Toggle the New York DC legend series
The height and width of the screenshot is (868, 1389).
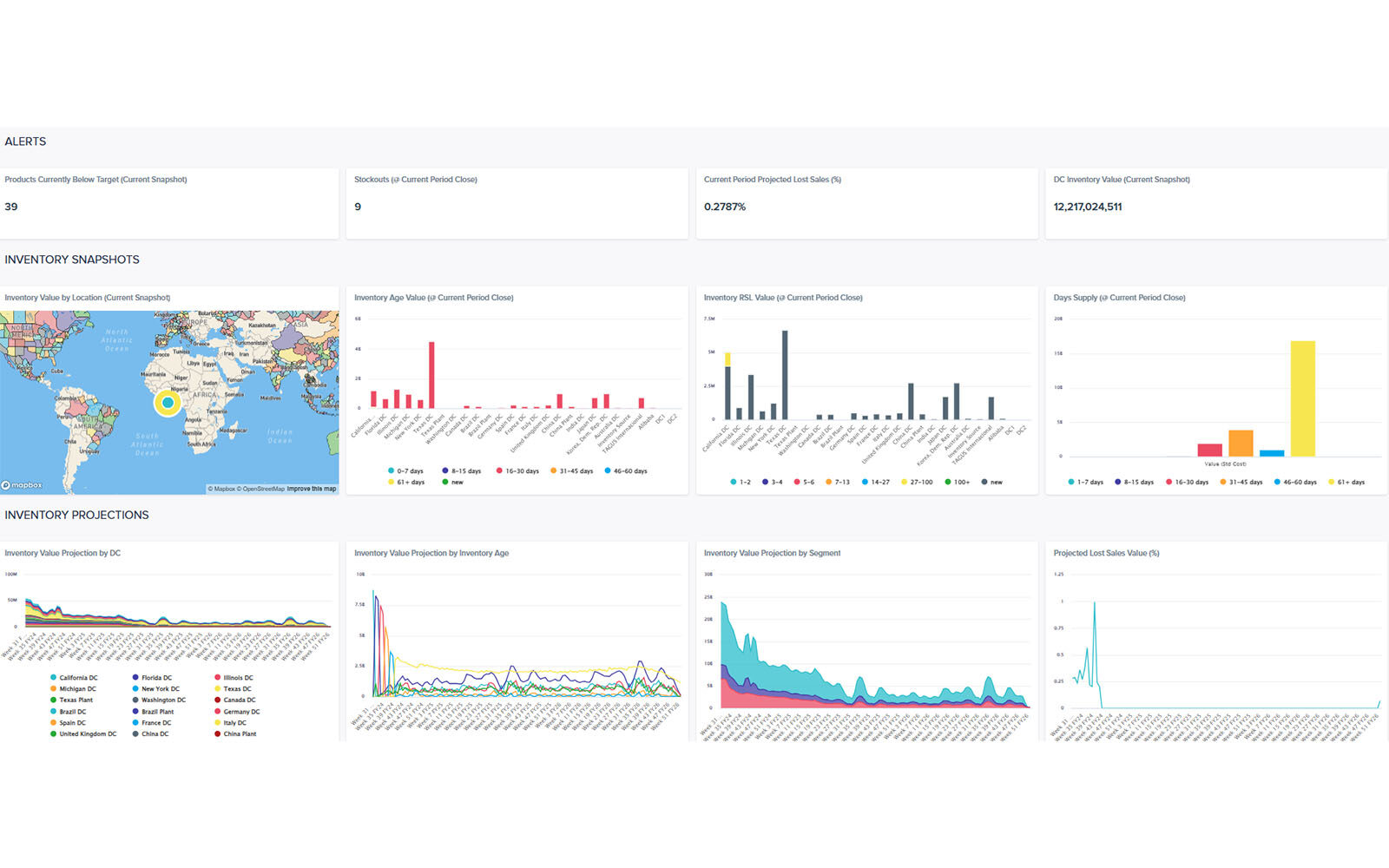[161, 689]
